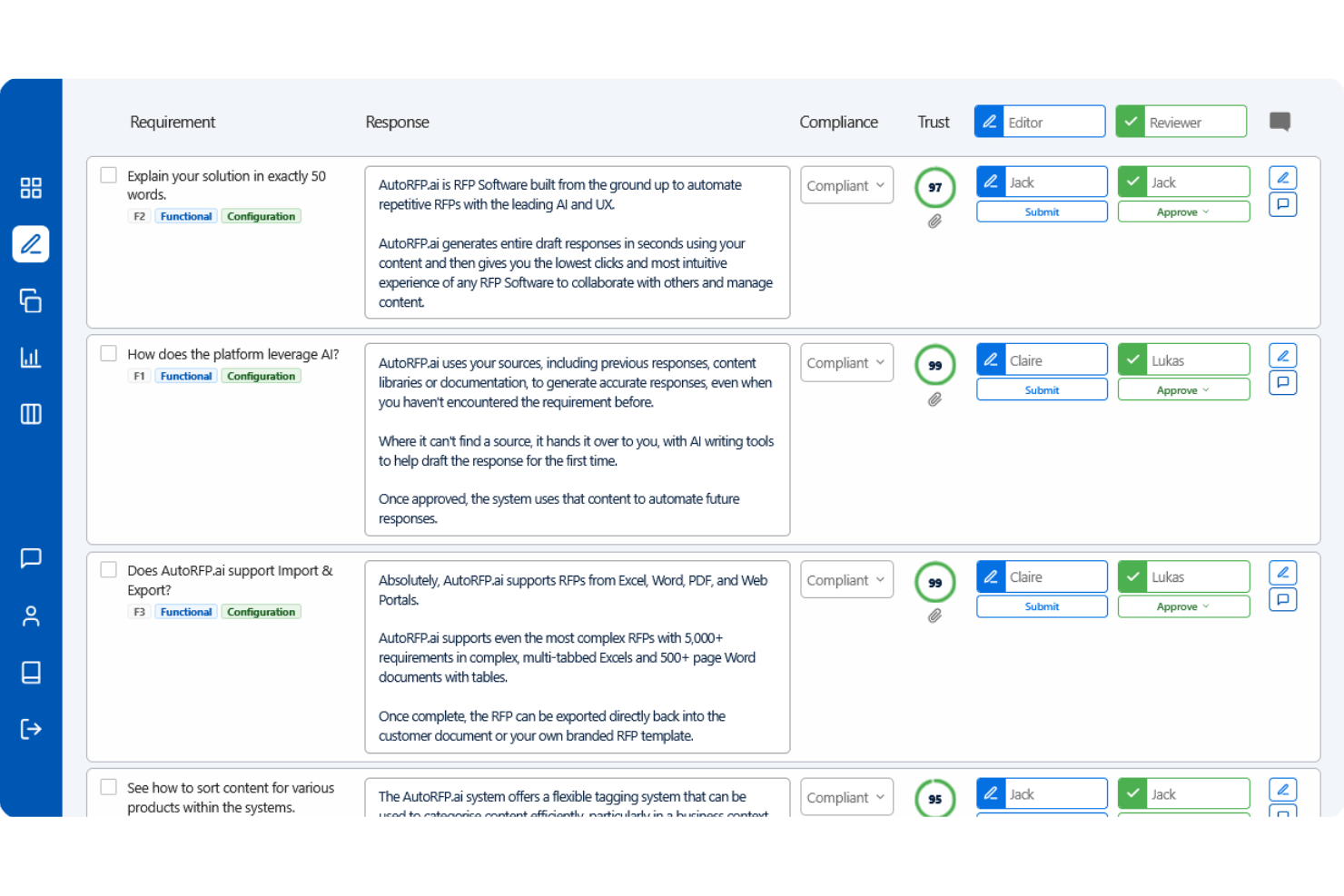This screenshot has height=896, width=1344.
Task: Open comment button for 'Explain your solution' row
Action: click(x=1283, y=204)
